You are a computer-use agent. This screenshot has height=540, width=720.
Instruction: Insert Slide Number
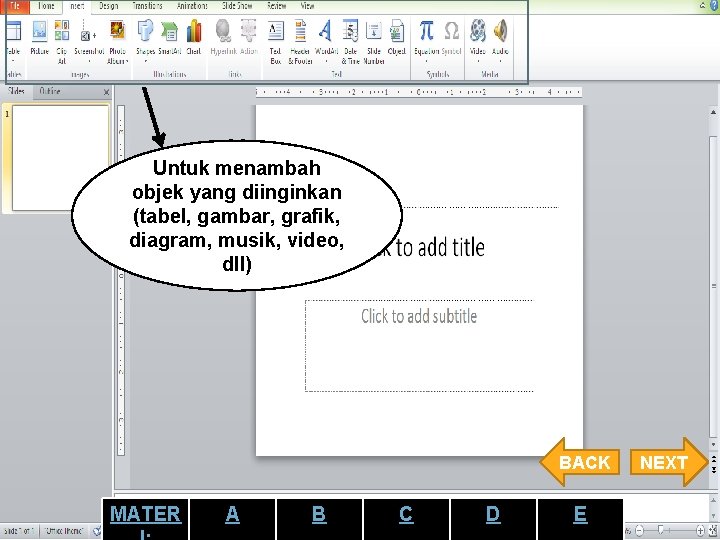tap(374, 41)
